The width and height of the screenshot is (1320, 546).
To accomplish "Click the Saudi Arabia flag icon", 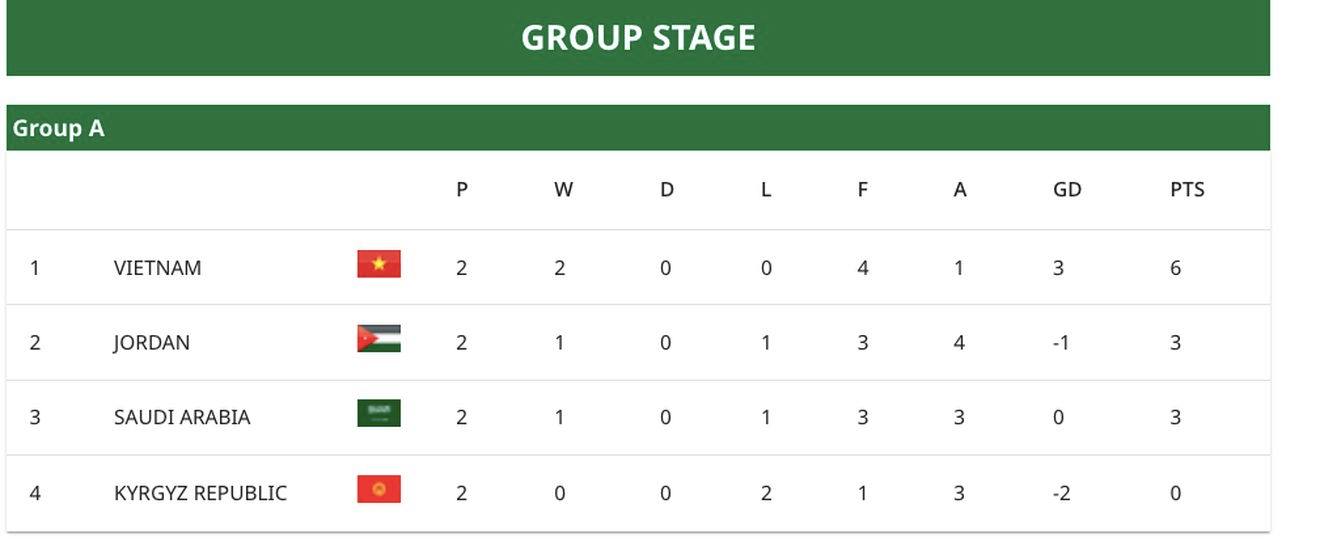I will (379, 413).
